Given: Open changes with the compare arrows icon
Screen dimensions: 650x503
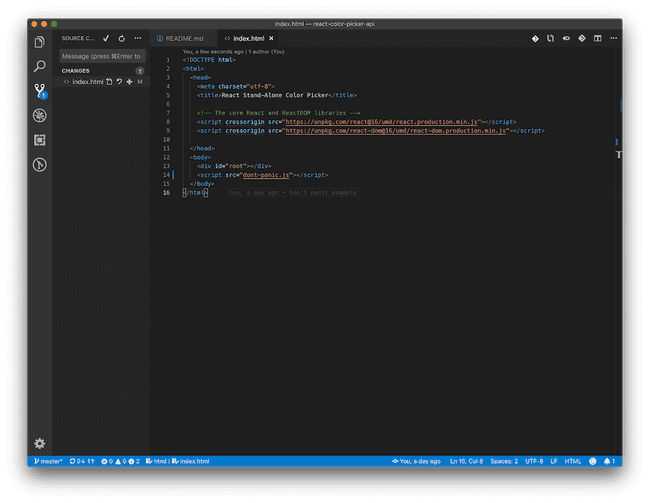Looking at the screenshot, I should [551, 39].
